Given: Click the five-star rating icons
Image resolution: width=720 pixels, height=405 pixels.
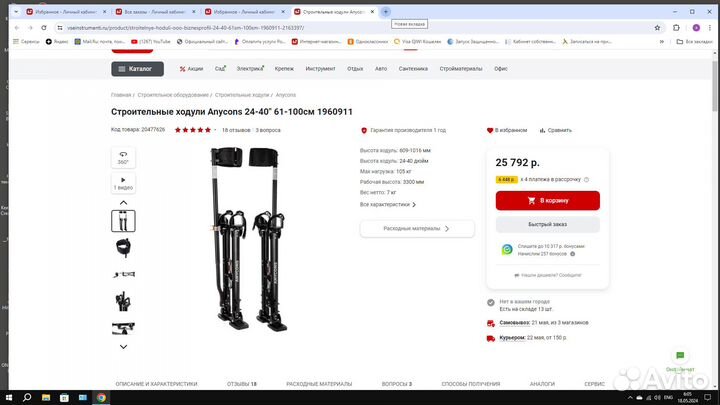Looking at the screenshot, I should [x=193, y=130].
